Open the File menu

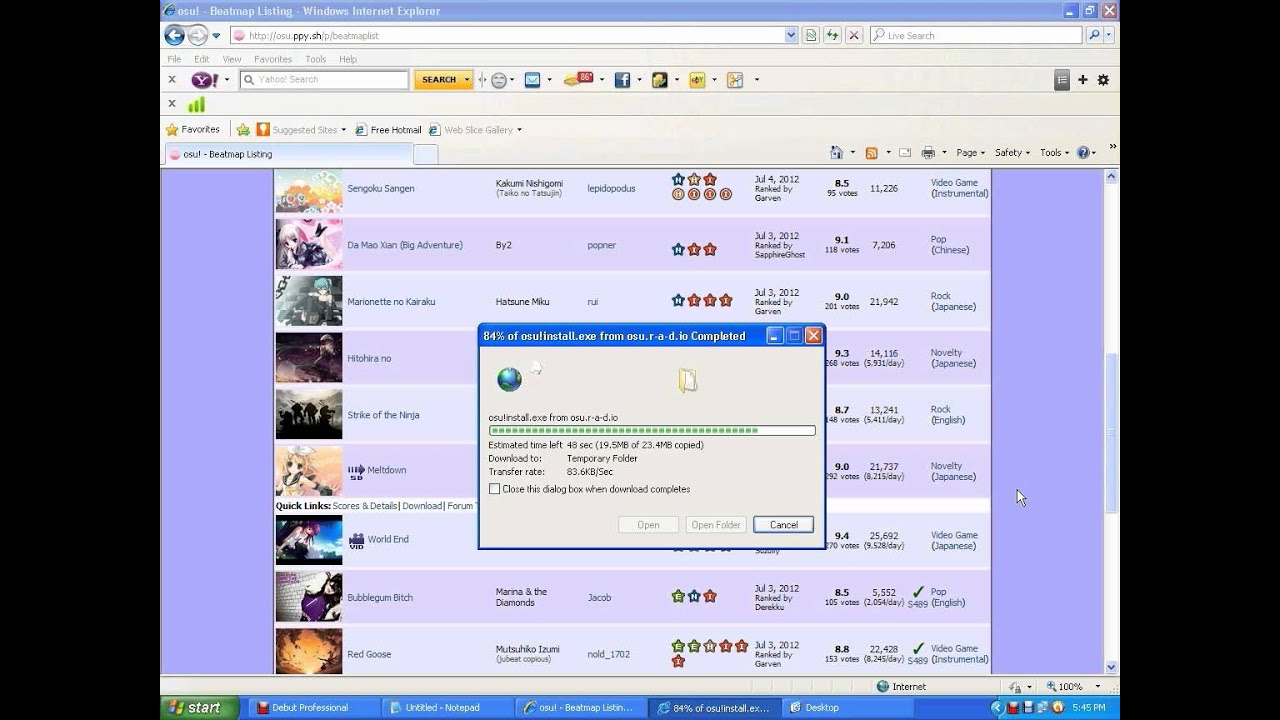coord(174,59)
